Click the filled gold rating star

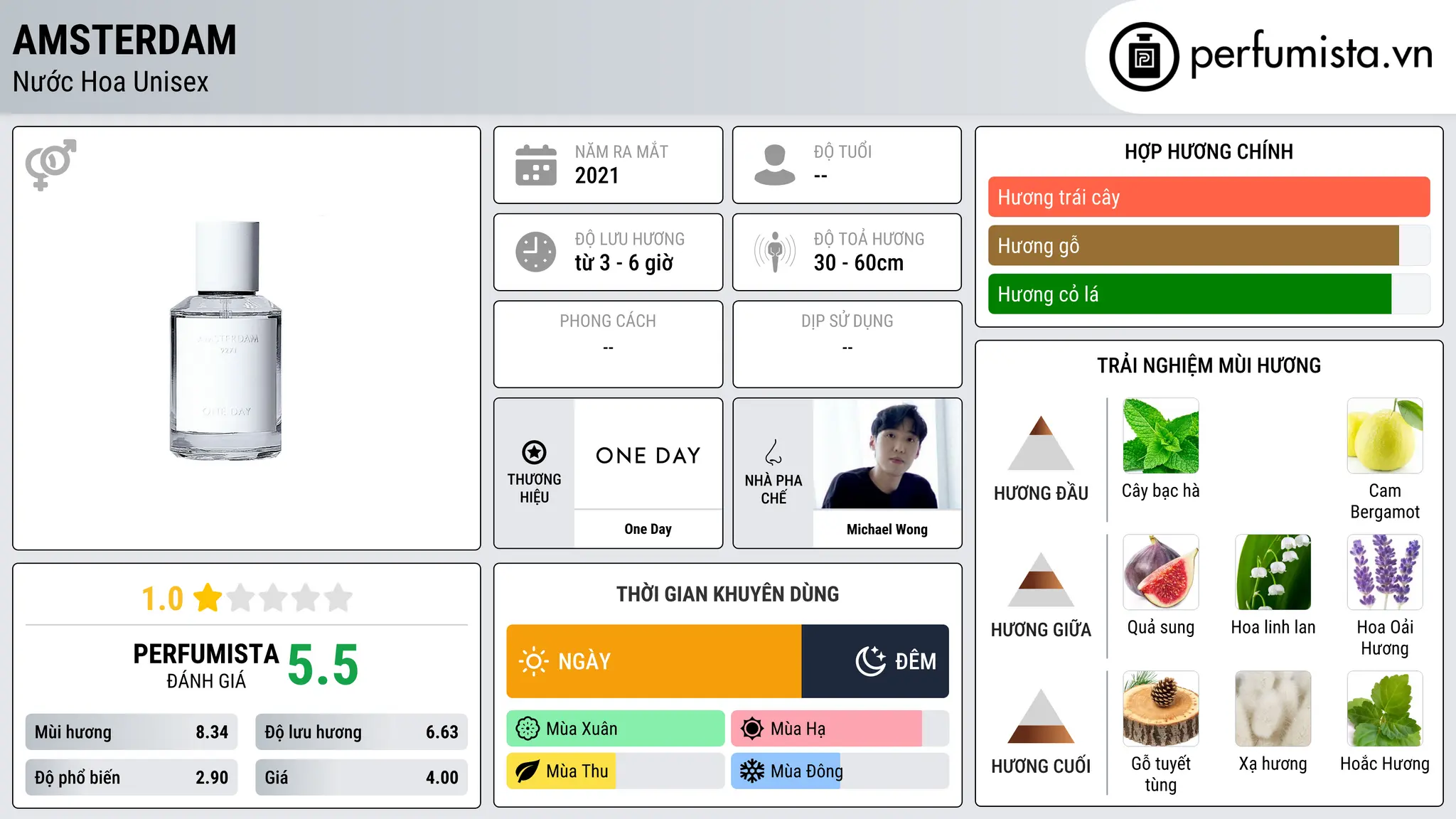208,597
